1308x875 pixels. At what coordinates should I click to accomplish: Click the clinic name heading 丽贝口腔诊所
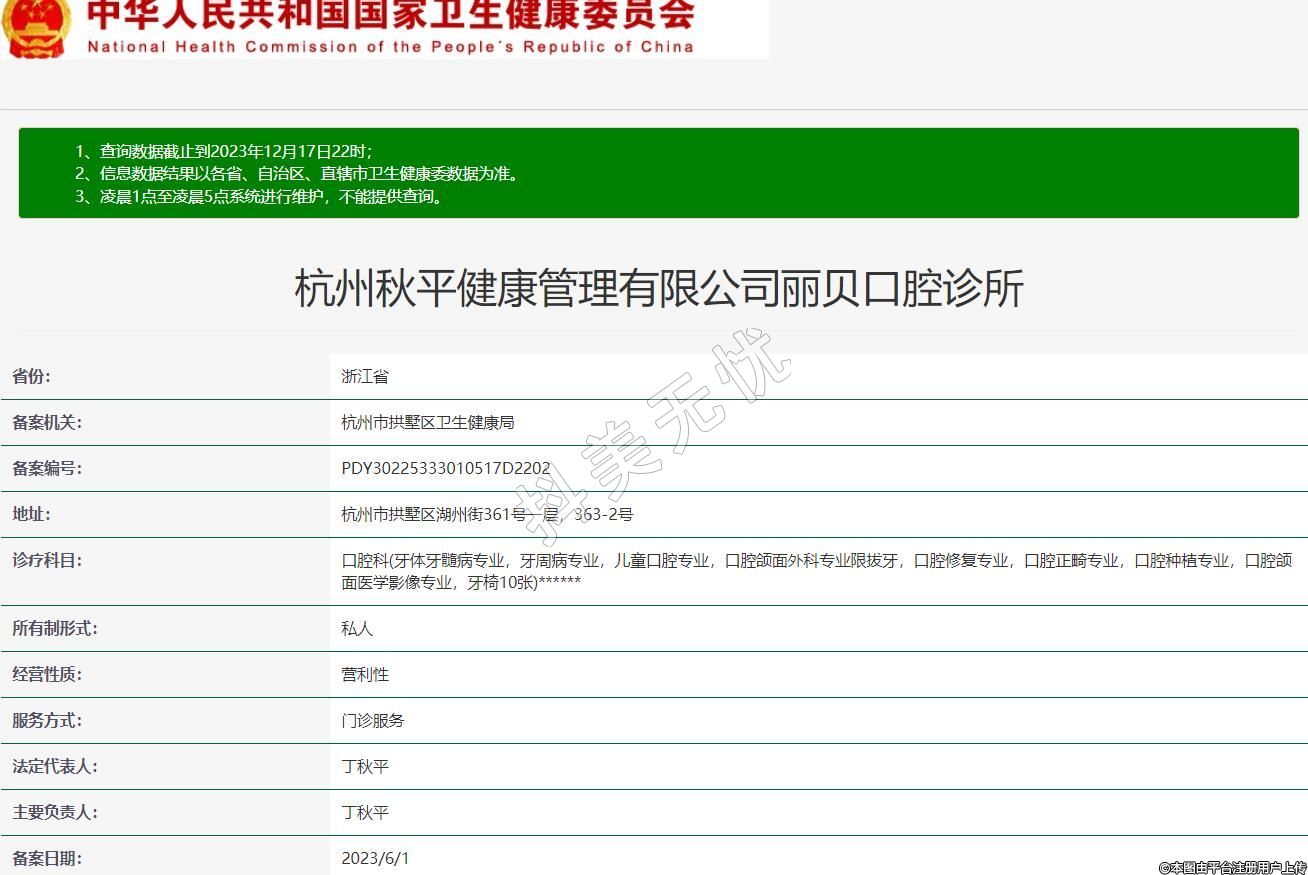pyautogui.click(x=658, y=289)
